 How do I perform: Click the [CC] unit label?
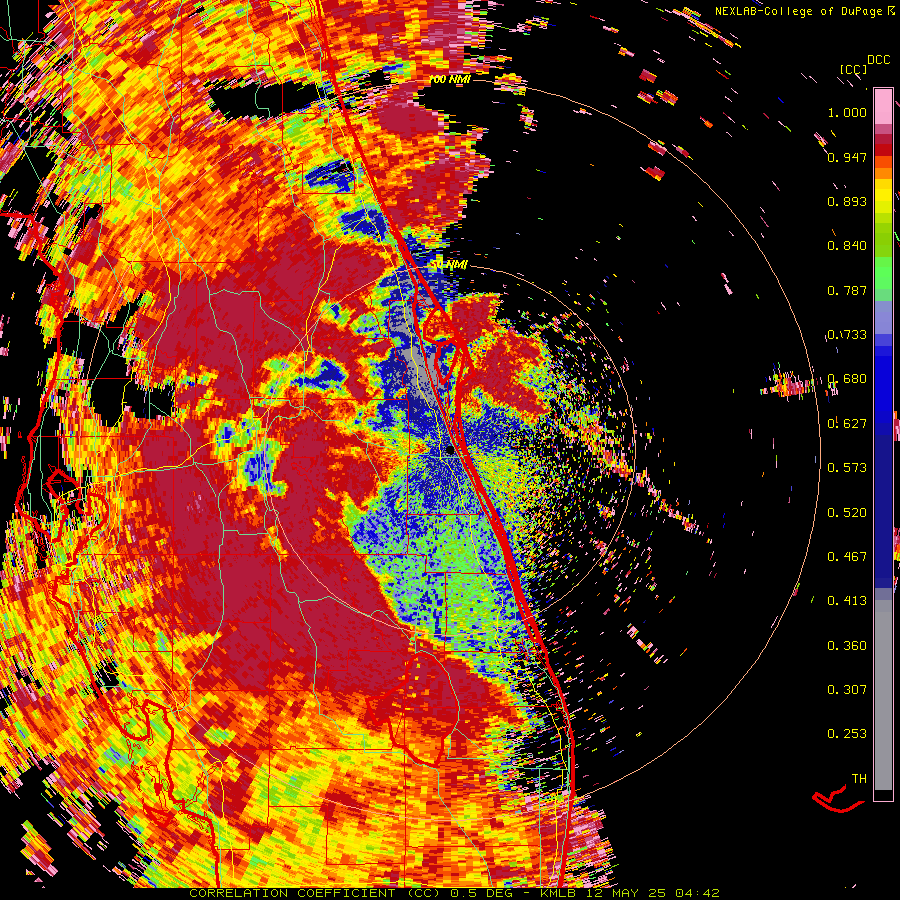pyautogui.click(x=853, y=69)
